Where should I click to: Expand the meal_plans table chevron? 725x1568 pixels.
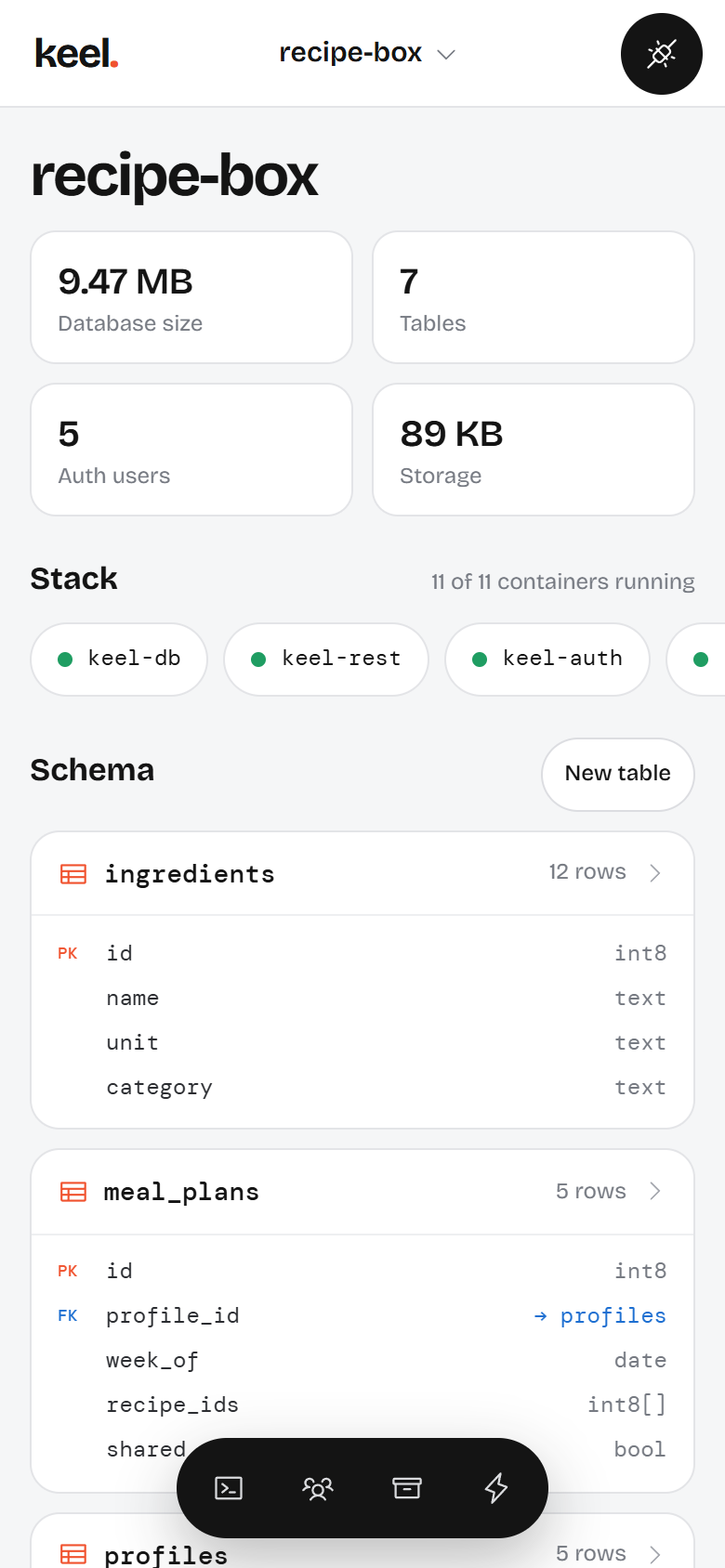pyautogui.click(x=655, y=1191)
